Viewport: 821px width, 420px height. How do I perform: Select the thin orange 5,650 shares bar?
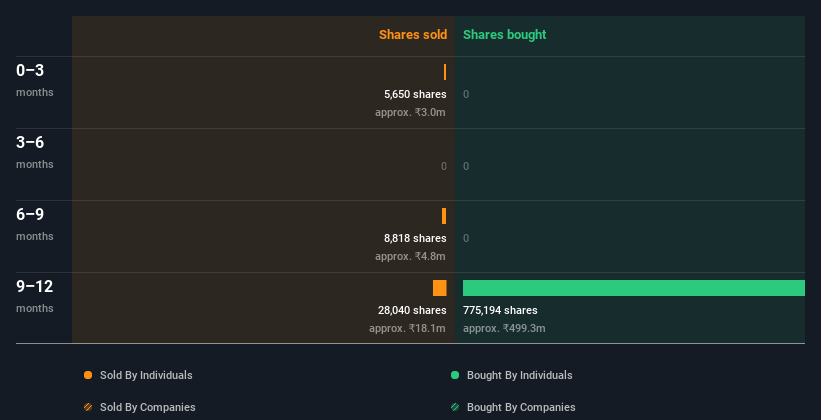(445, 72)
